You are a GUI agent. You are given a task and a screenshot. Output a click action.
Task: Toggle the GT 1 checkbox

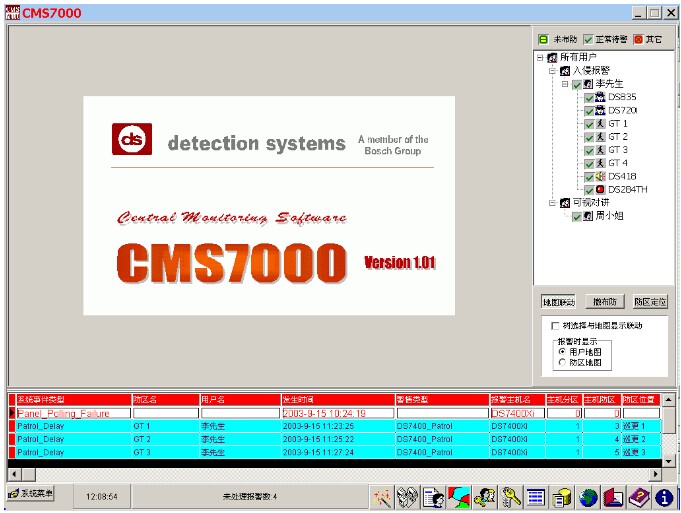tap(589, 124)
